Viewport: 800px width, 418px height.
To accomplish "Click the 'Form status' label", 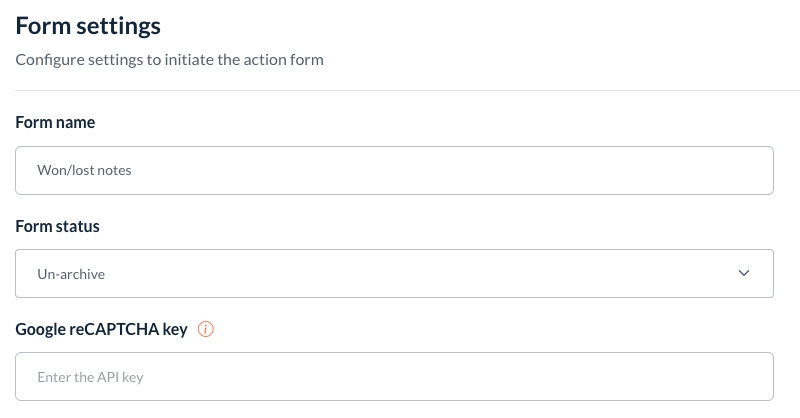I will click(x=58, y=226).
